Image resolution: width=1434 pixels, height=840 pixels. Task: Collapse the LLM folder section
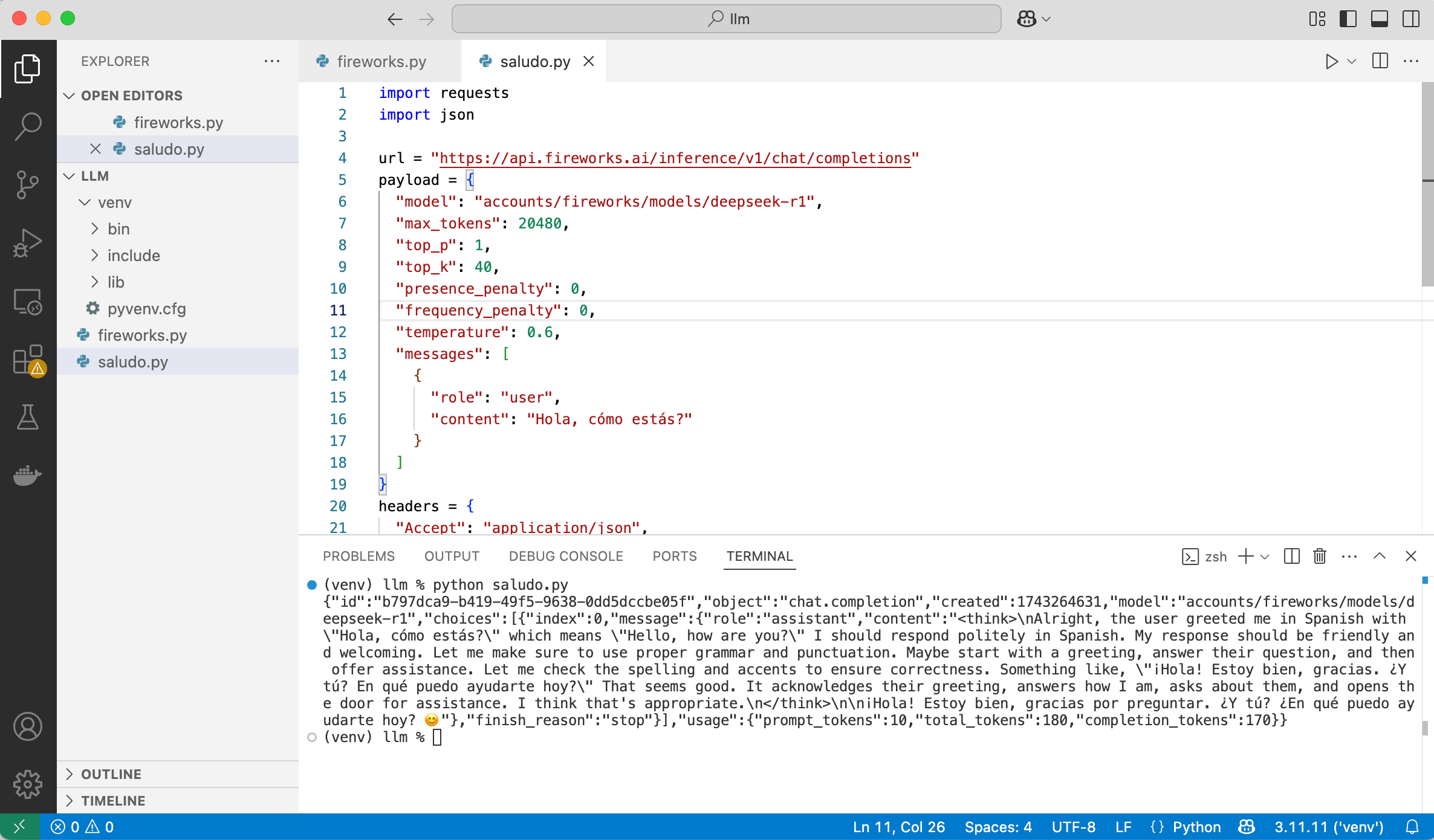(69, 176)
